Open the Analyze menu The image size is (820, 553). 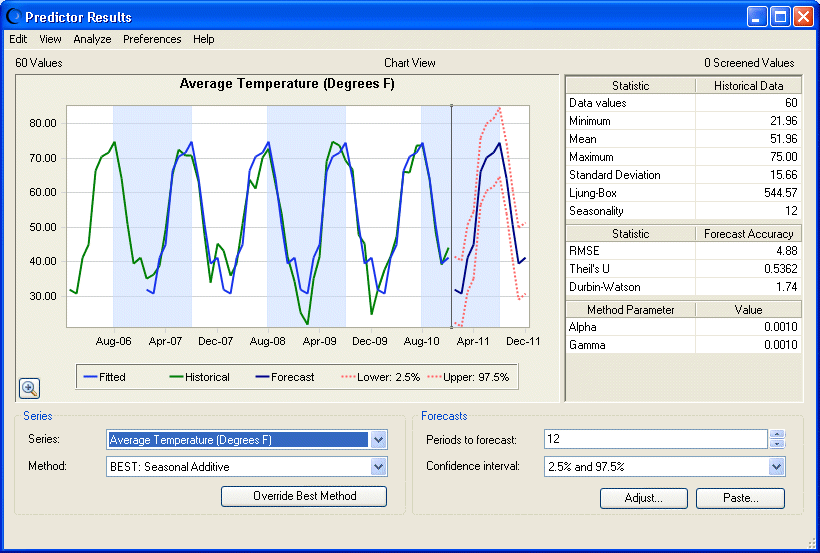point(92,39)
